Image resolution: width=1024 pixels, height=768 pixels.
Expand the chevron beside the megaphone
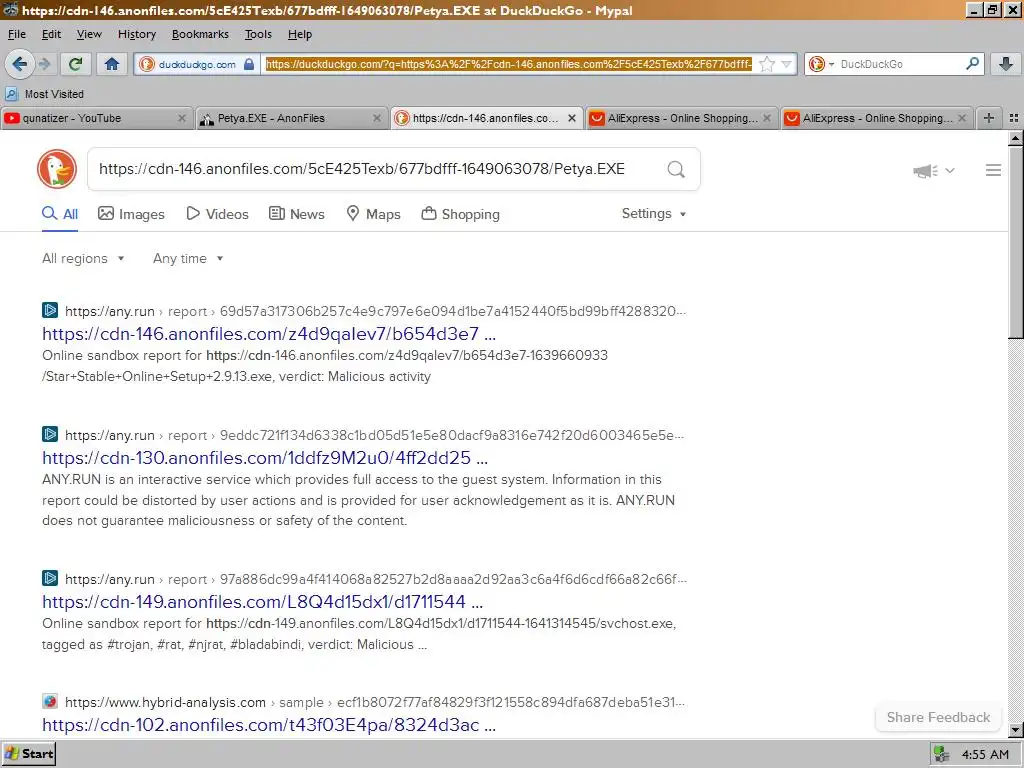[950, 170]
